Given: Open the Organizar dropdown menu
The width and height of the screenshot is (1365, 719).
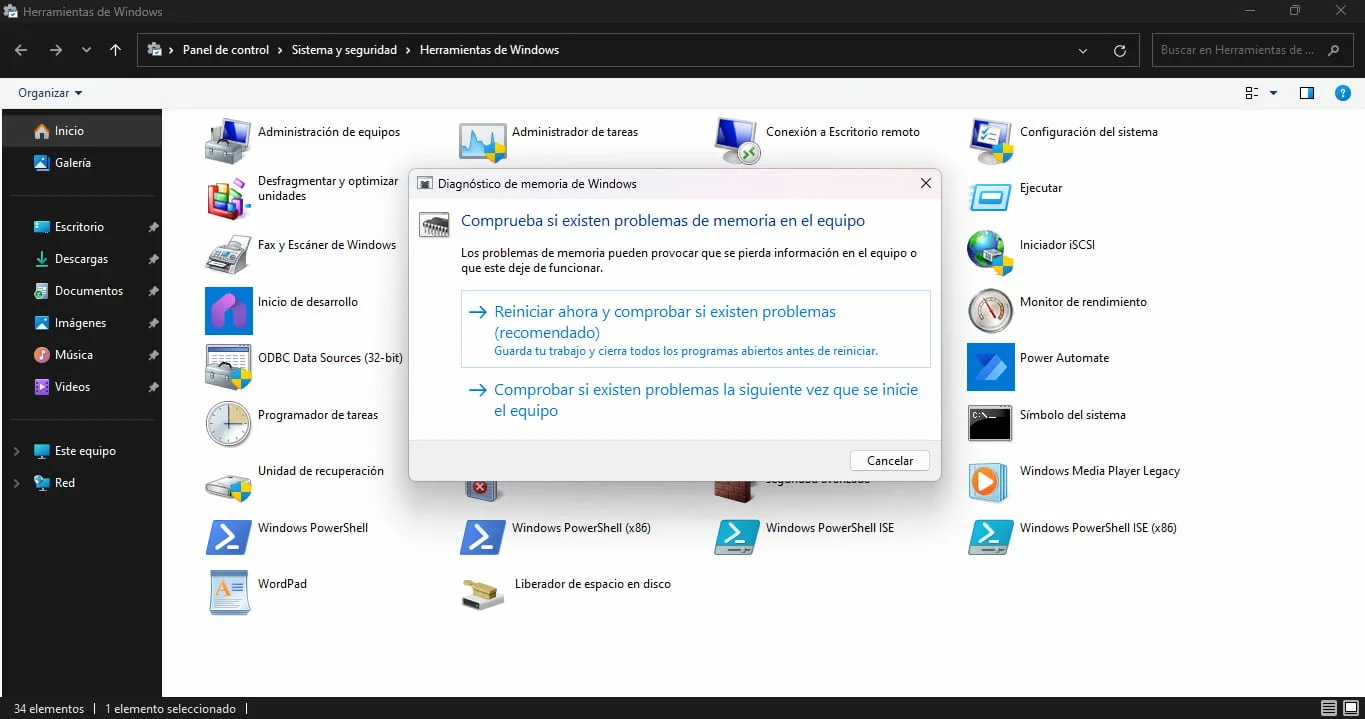Looking at the screenshot, I should point(50,93).
